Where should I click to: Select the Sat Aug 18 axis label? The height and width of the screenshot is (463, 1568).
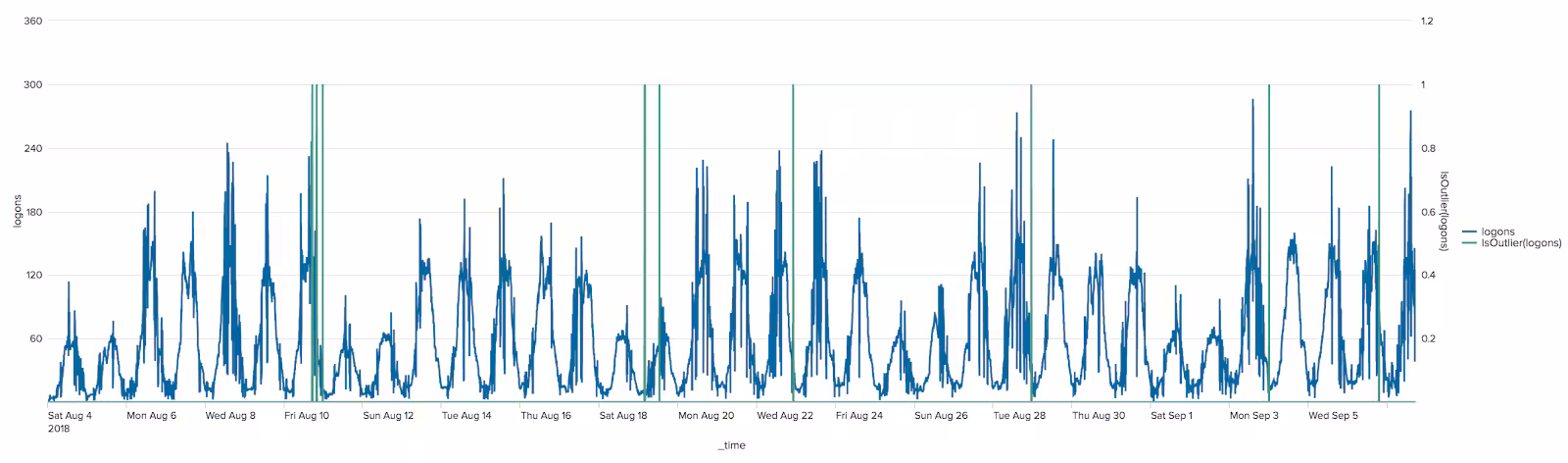point(623,416)
